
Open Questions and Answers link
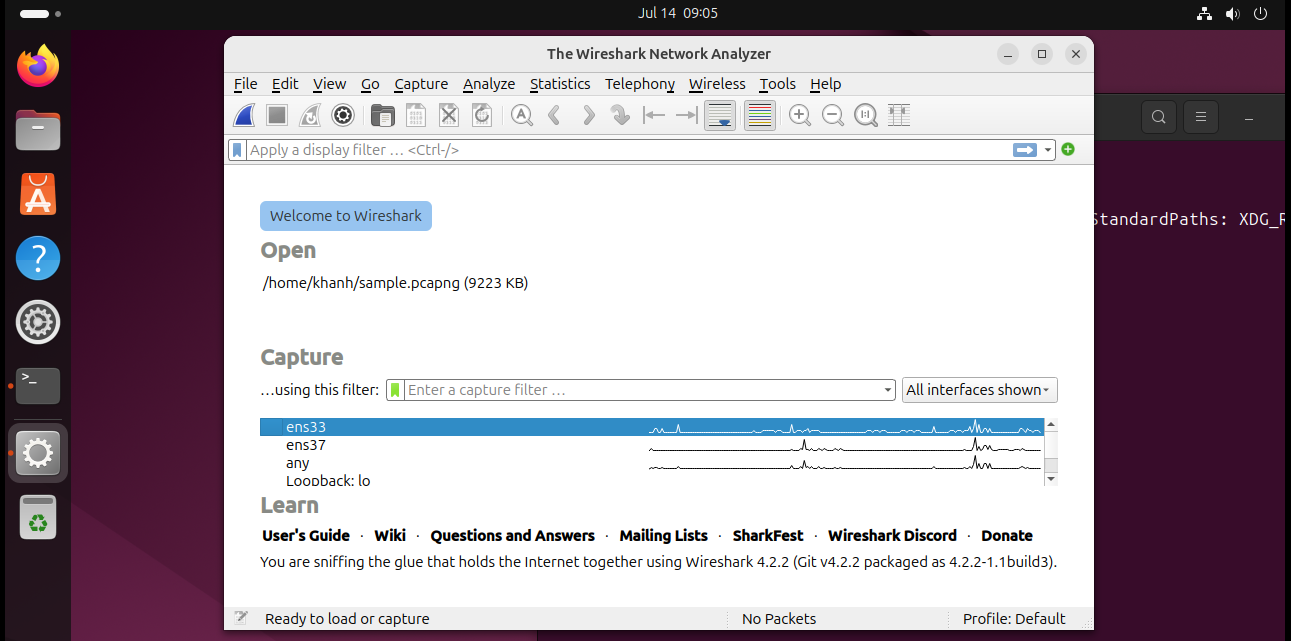513,536
